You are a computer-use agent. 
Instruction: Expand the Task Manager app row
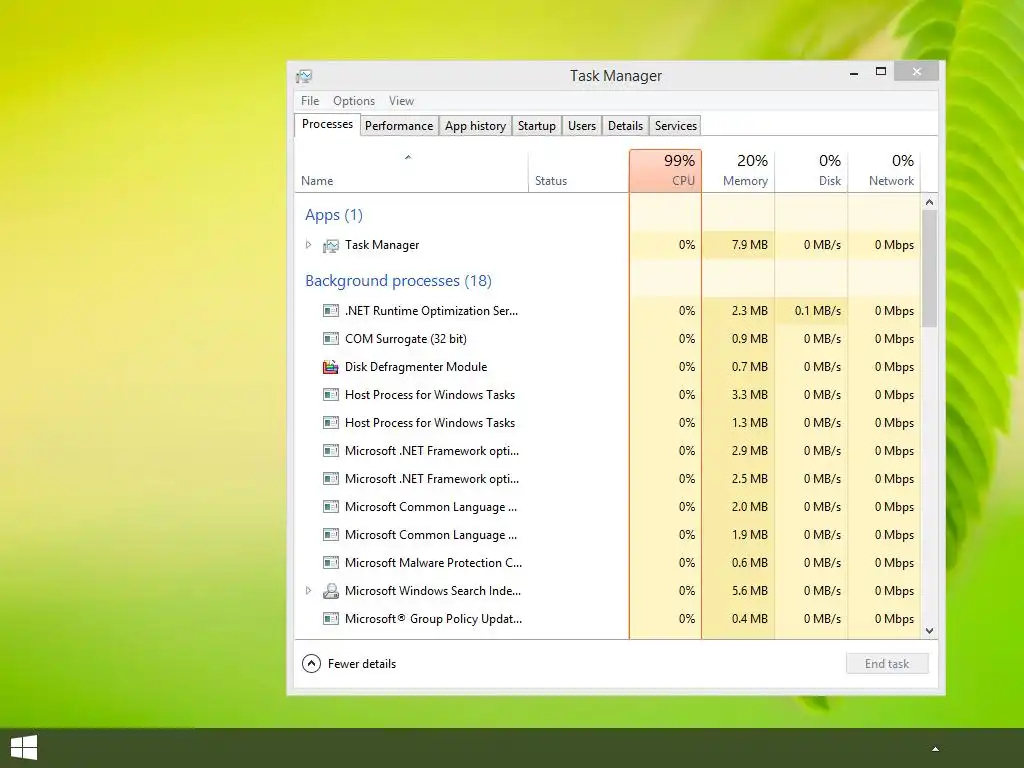pos(308,245)
